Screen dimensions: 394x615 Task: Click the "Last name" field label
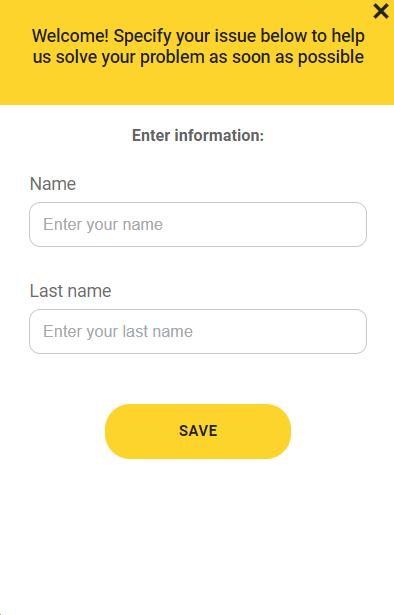[71, 291]
